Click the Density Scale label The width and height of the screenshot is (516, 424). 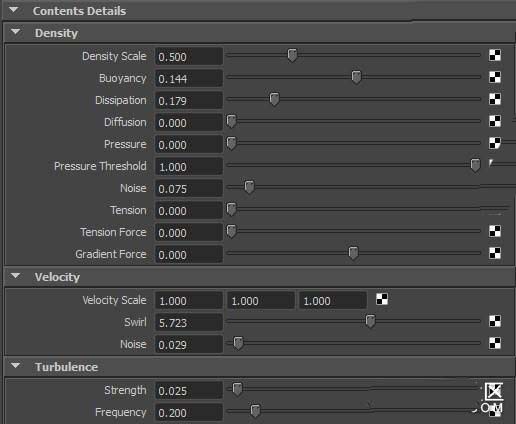114,56
